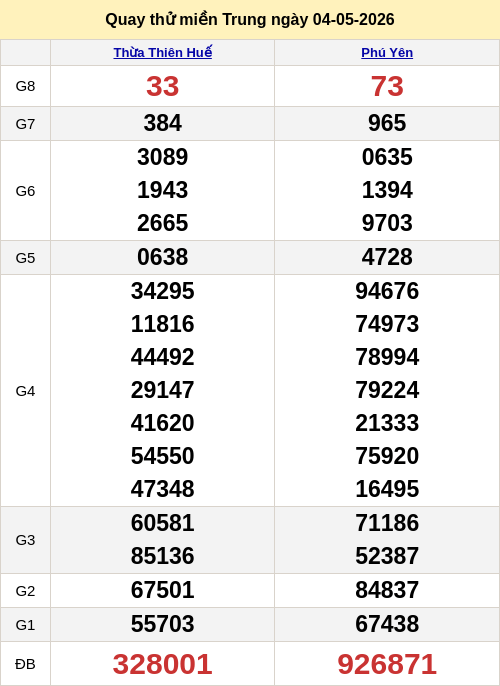Click G6 number 3089

[163, 157]
